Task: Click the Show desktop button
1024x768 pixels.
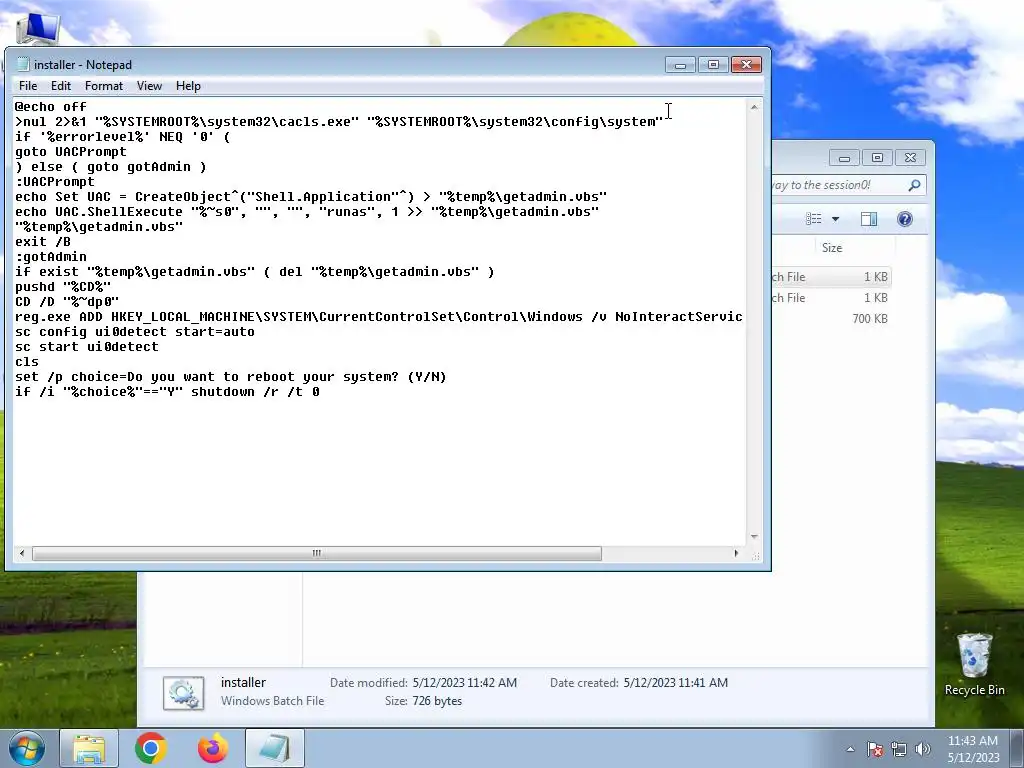Action: pyautogui.click(x=1019, y=748)
